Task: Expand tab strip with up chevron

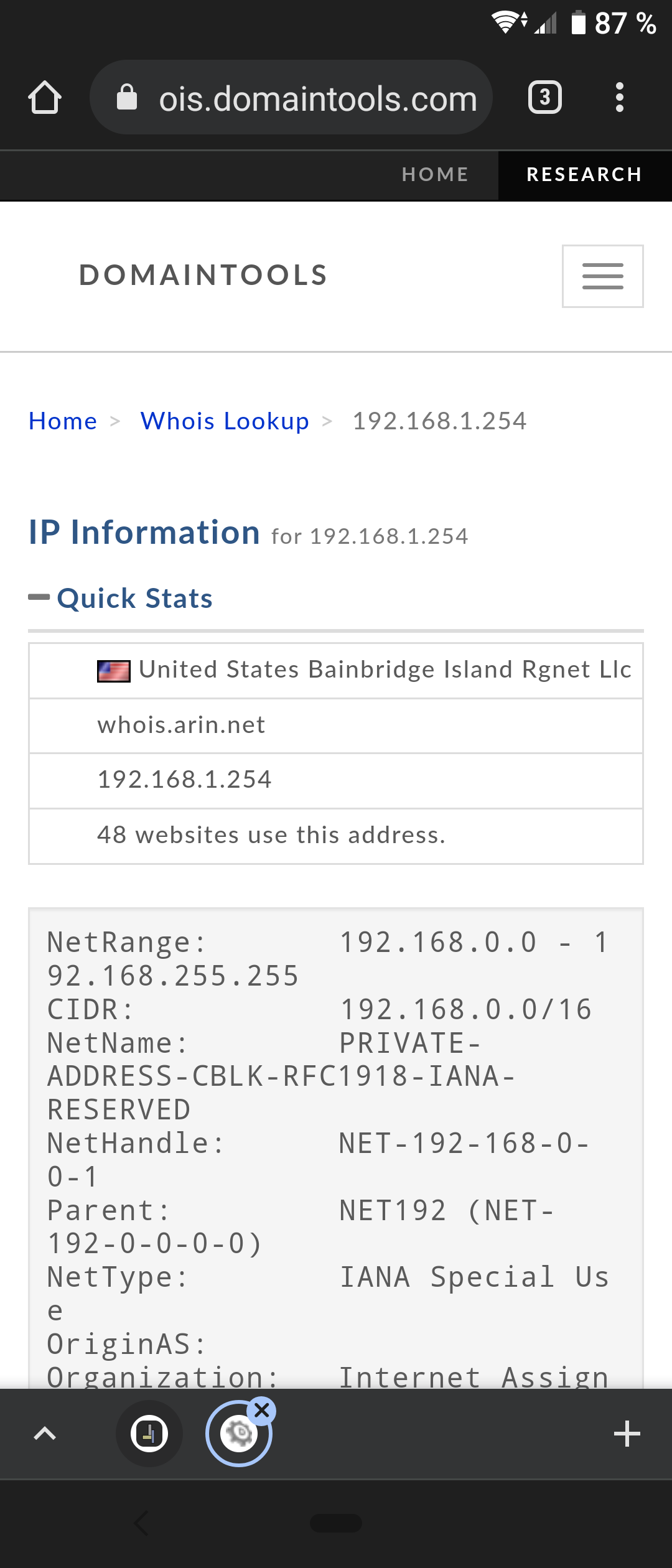Action: click(x=45, y=1434)
